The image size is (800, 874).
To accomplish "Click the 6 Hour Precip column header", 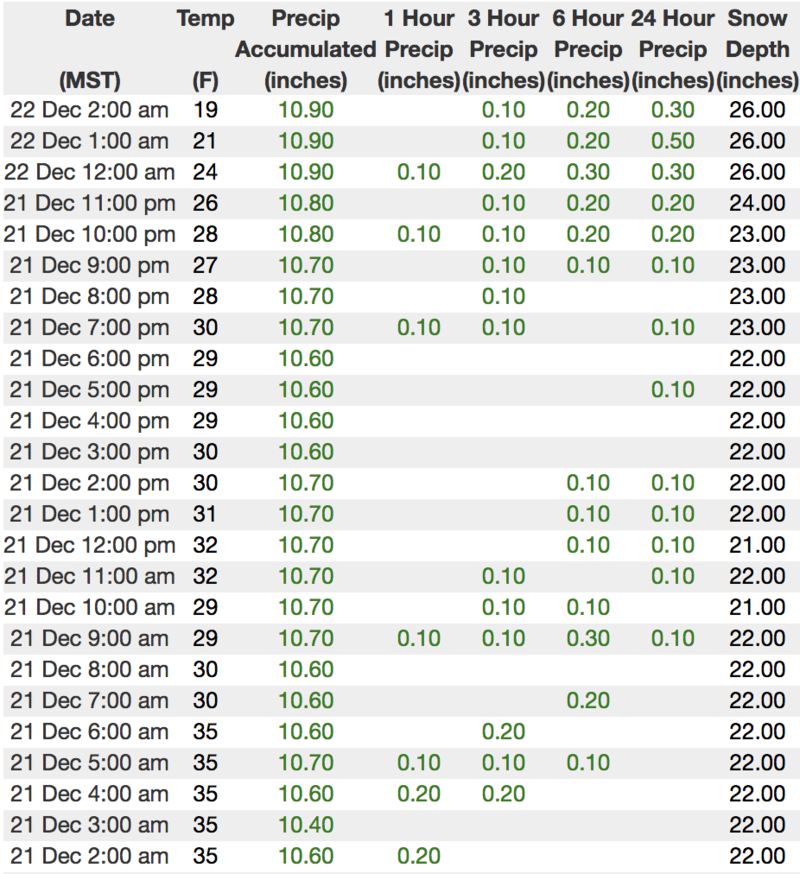I will (x=588, y=49).
